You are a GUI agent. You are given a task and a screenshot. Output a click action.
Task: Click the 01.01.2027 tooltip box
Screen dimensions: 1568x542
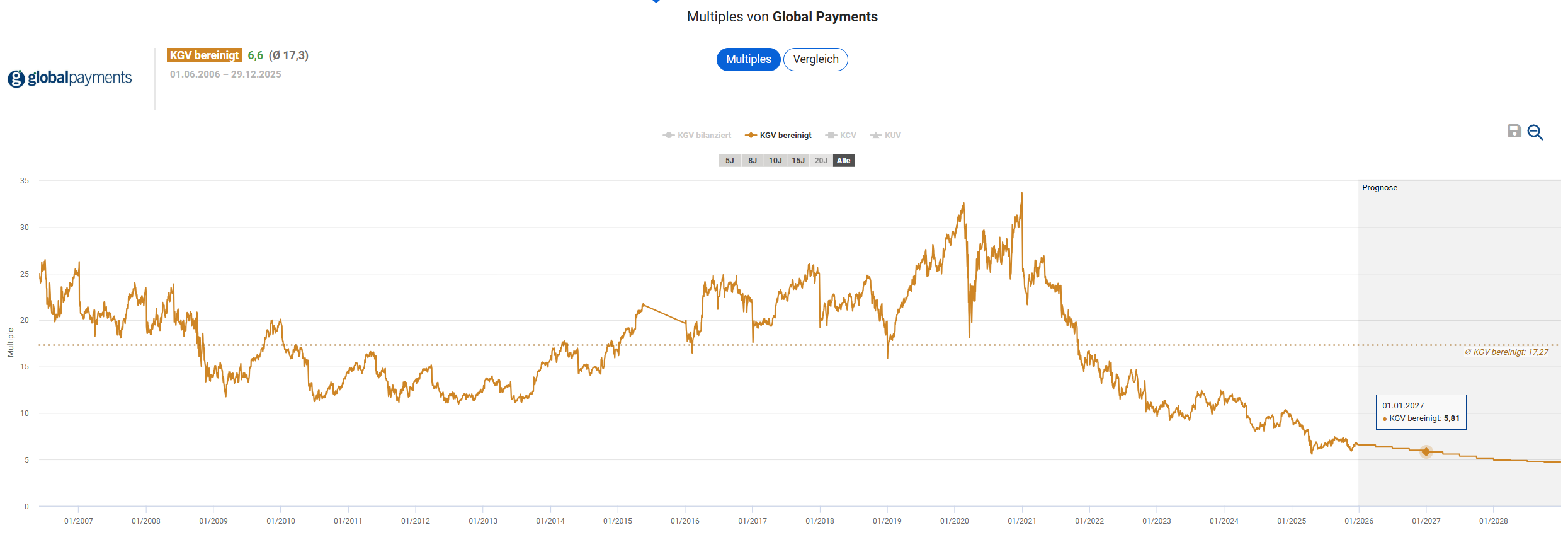(1421, 412)
